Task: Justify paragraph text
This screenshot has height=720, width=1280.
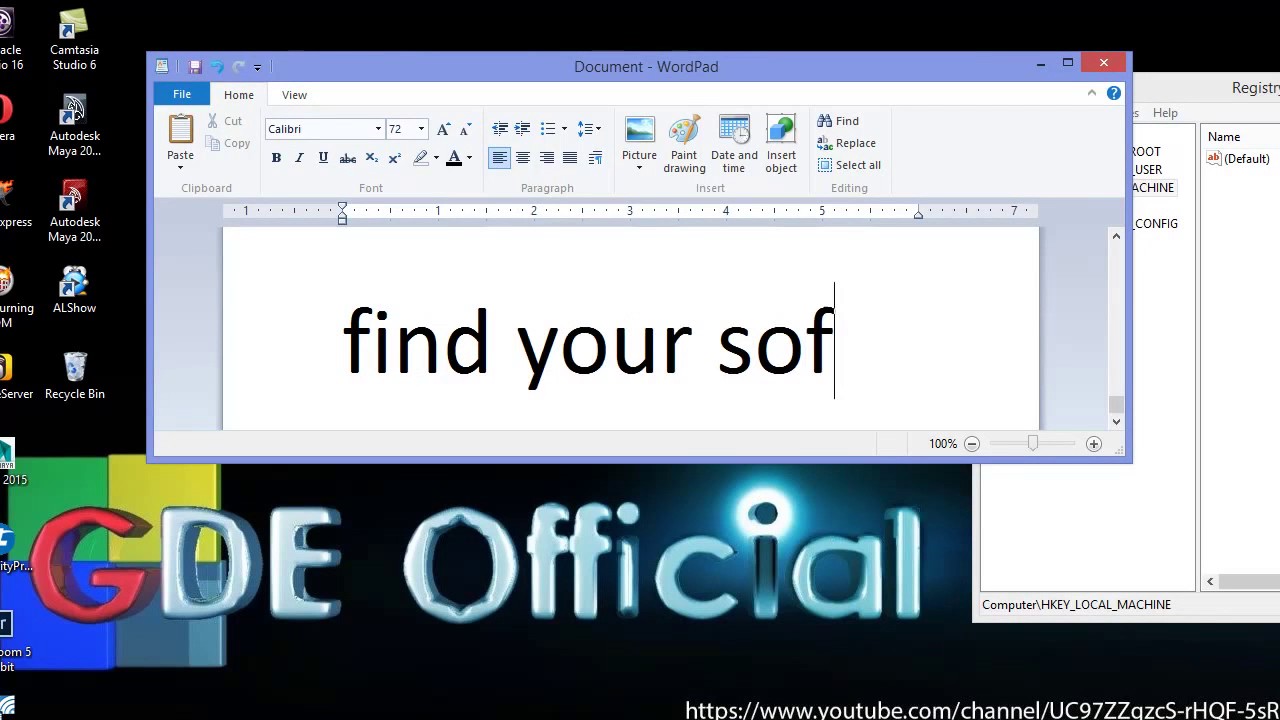Action: (x=570, y=158)
